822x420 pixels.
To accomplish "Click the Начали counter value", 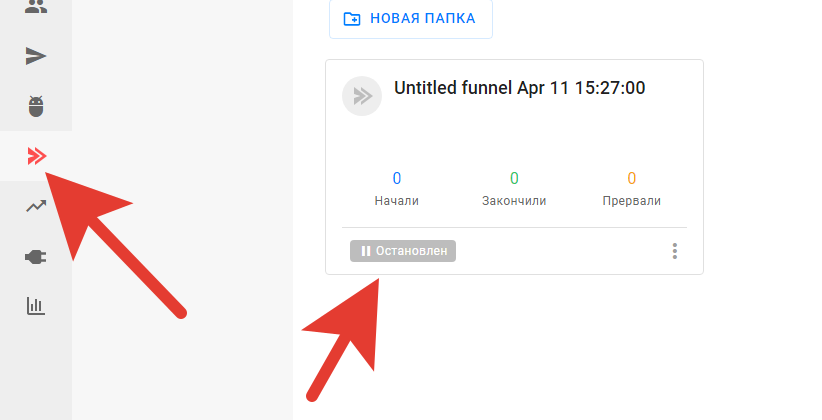I will coord(397,178).
